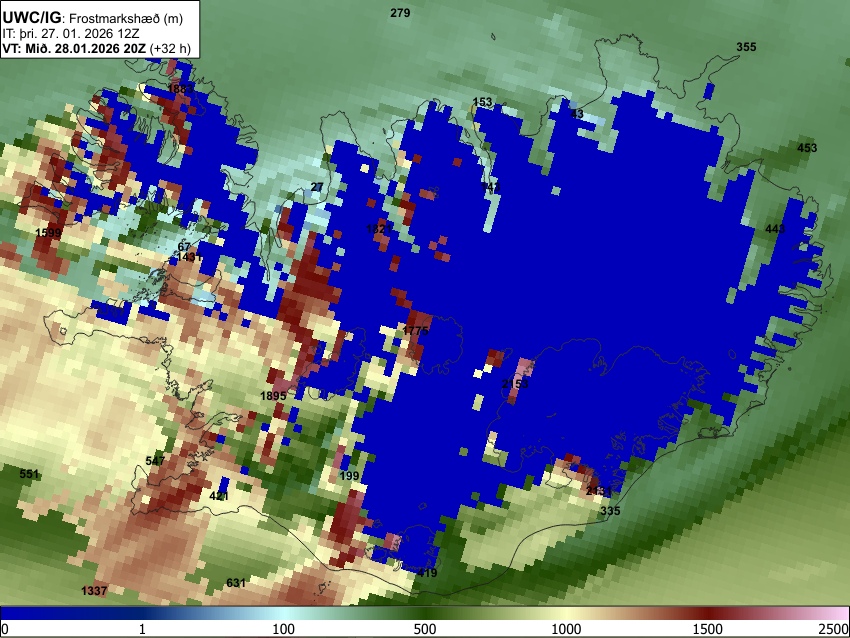Viewport: 850px width, 638px height.
Task: Click the colour scale tick label 2500
Action: (x=834, y=629)
